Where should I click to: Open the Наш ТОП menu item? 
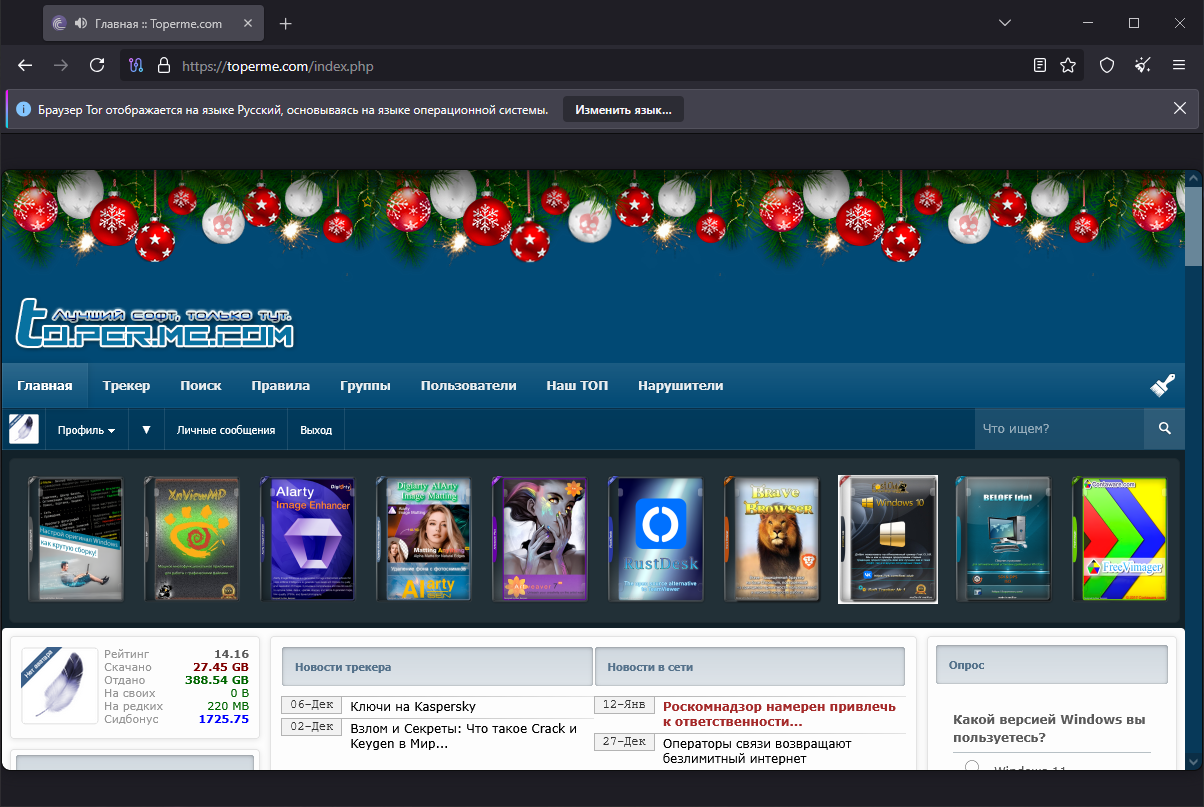click(577, 385)
